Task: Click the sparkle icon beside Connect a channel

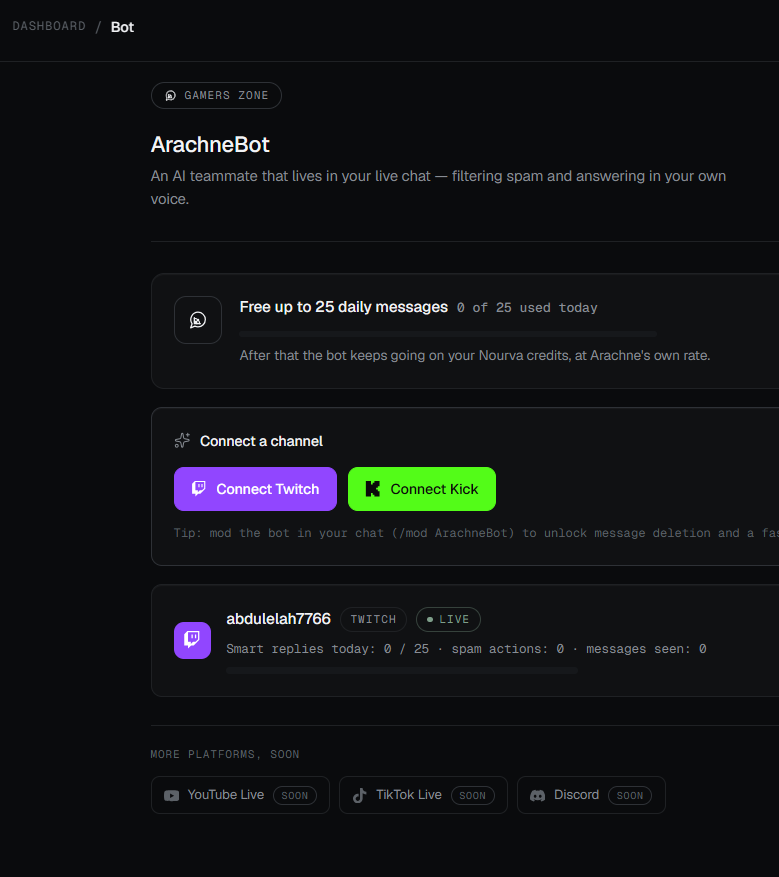Action: [x=182, y=441]
